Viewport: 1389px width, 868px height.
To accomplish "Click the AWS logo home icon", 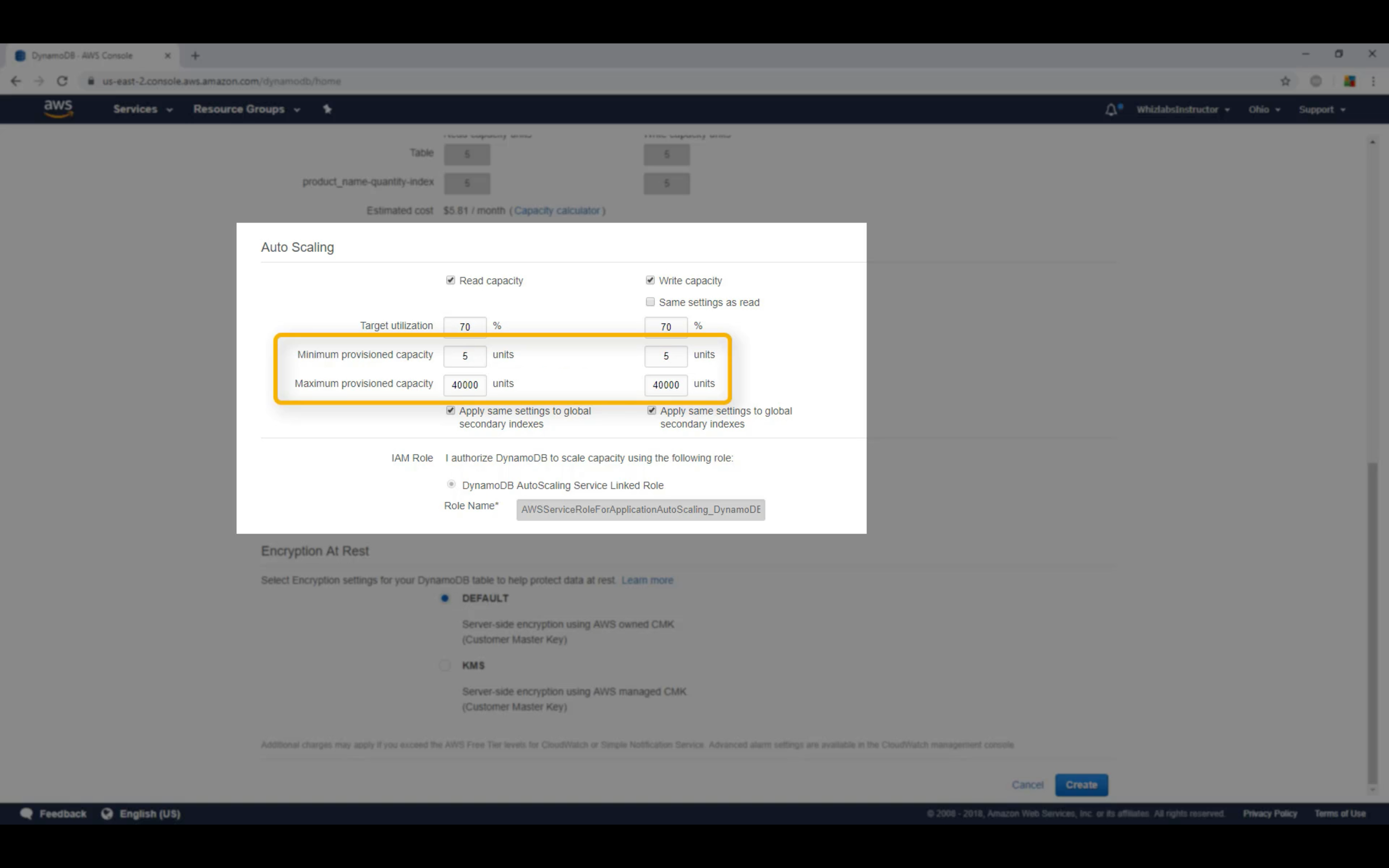I will (59, 108).
